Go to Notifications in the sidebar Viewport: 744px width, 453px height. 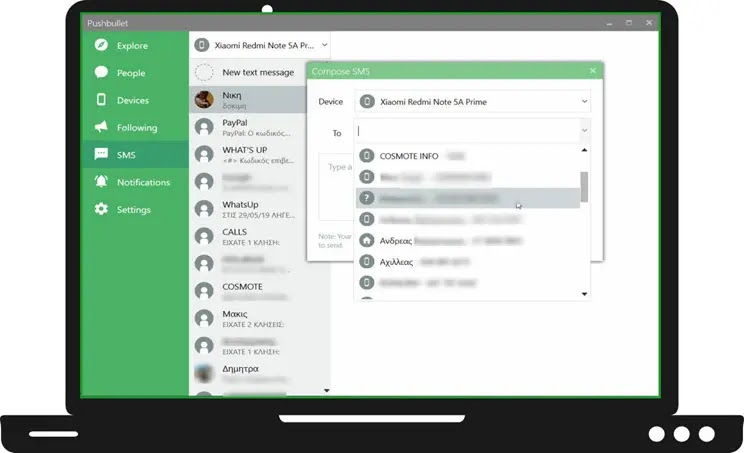[x=135, y=182]
